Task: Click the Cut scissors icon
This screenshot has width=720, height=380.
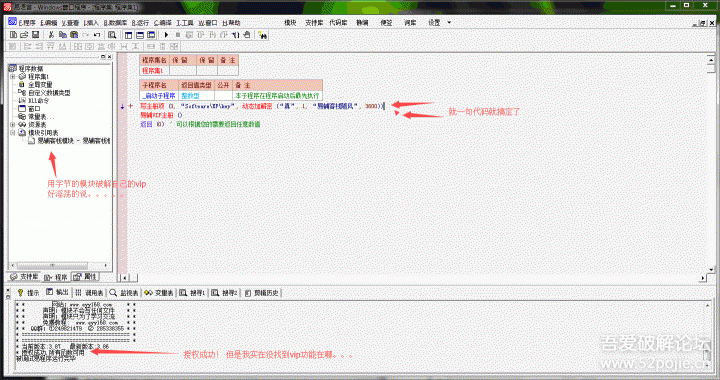Action: pos(51,35)
